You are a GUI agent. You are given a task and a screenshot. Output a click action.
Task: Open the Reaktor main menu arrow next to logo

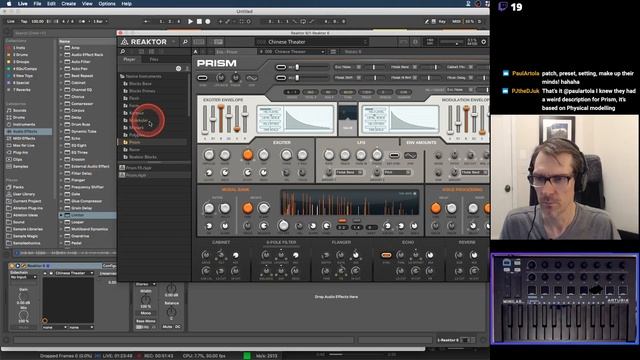(173, 42)
